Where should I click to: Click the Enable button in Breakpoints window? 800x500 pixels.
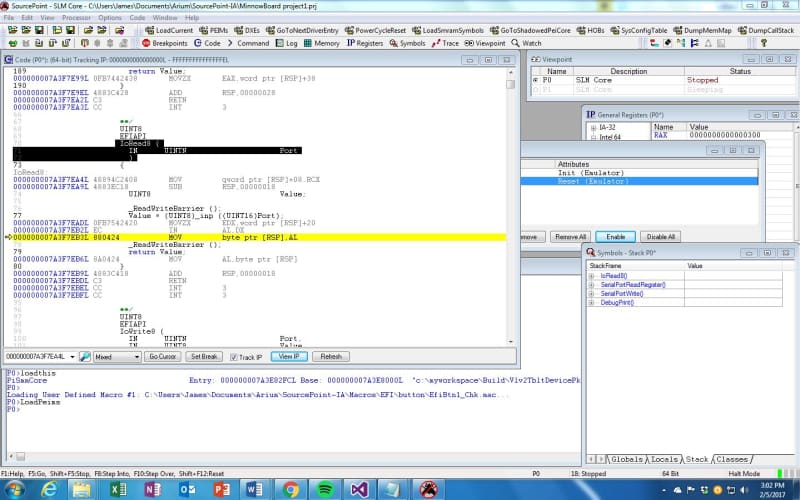click(x=615, y=237)
